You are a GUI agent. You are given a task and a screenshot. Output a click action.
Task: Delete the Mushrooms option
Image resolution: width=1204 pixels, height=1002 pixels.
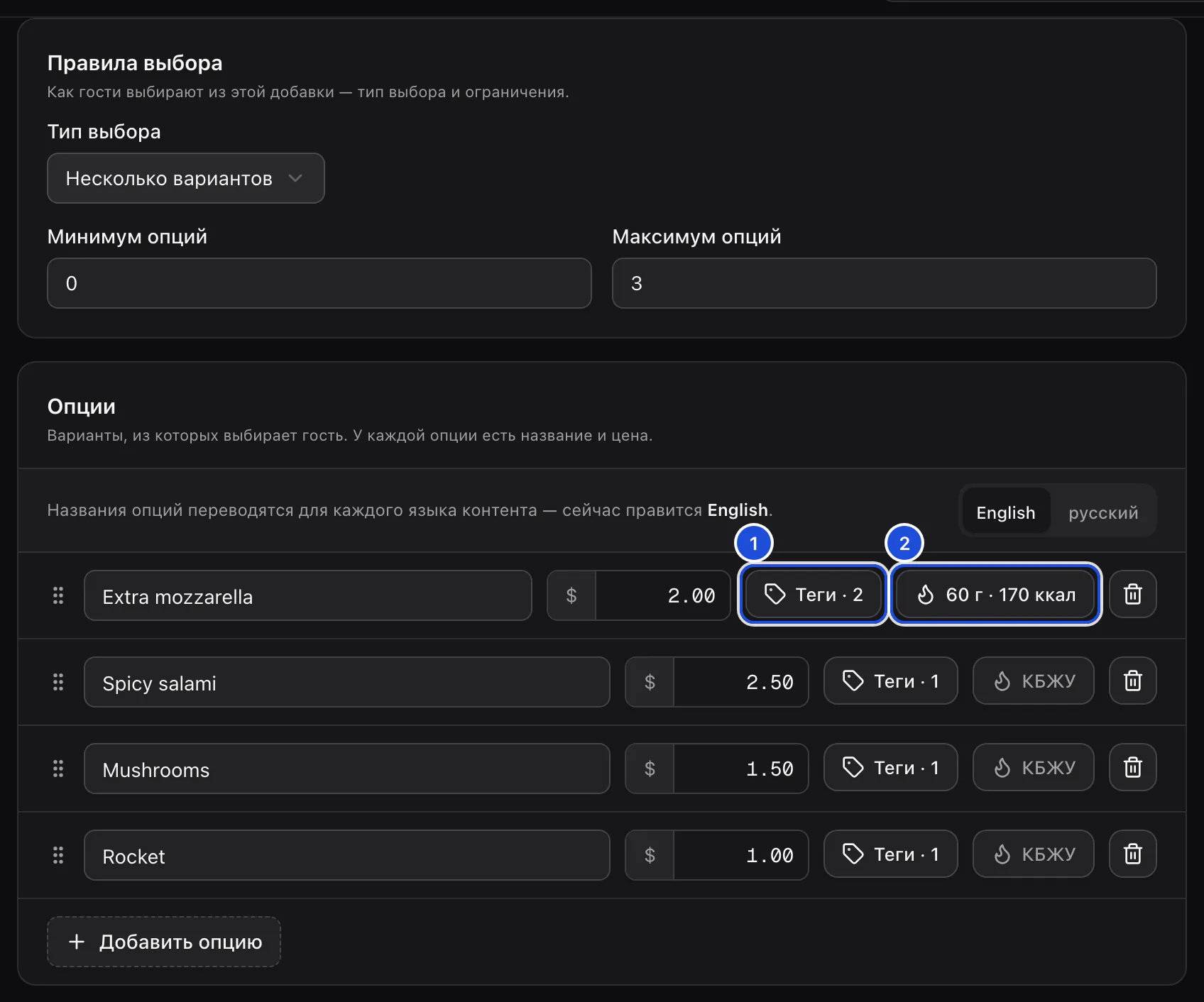coord(1133,768)
